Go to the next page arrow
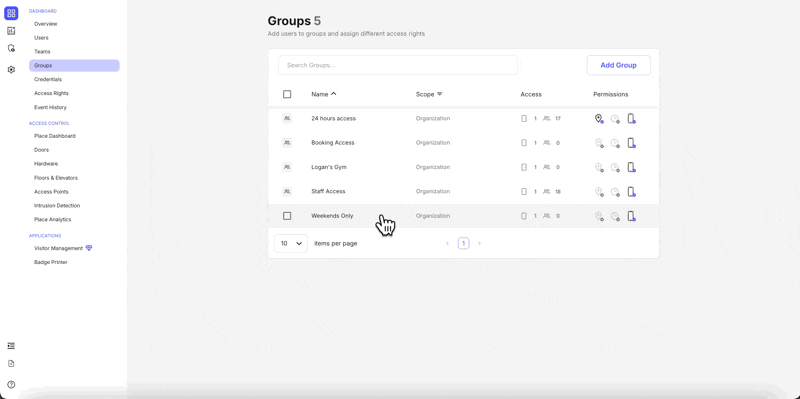The image size is (800, 399). point(479,243)
